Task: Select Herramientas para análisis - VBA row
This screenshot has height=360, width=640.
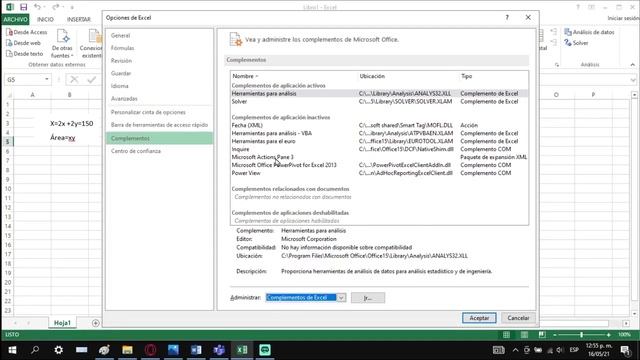Action: click(379, 133)
